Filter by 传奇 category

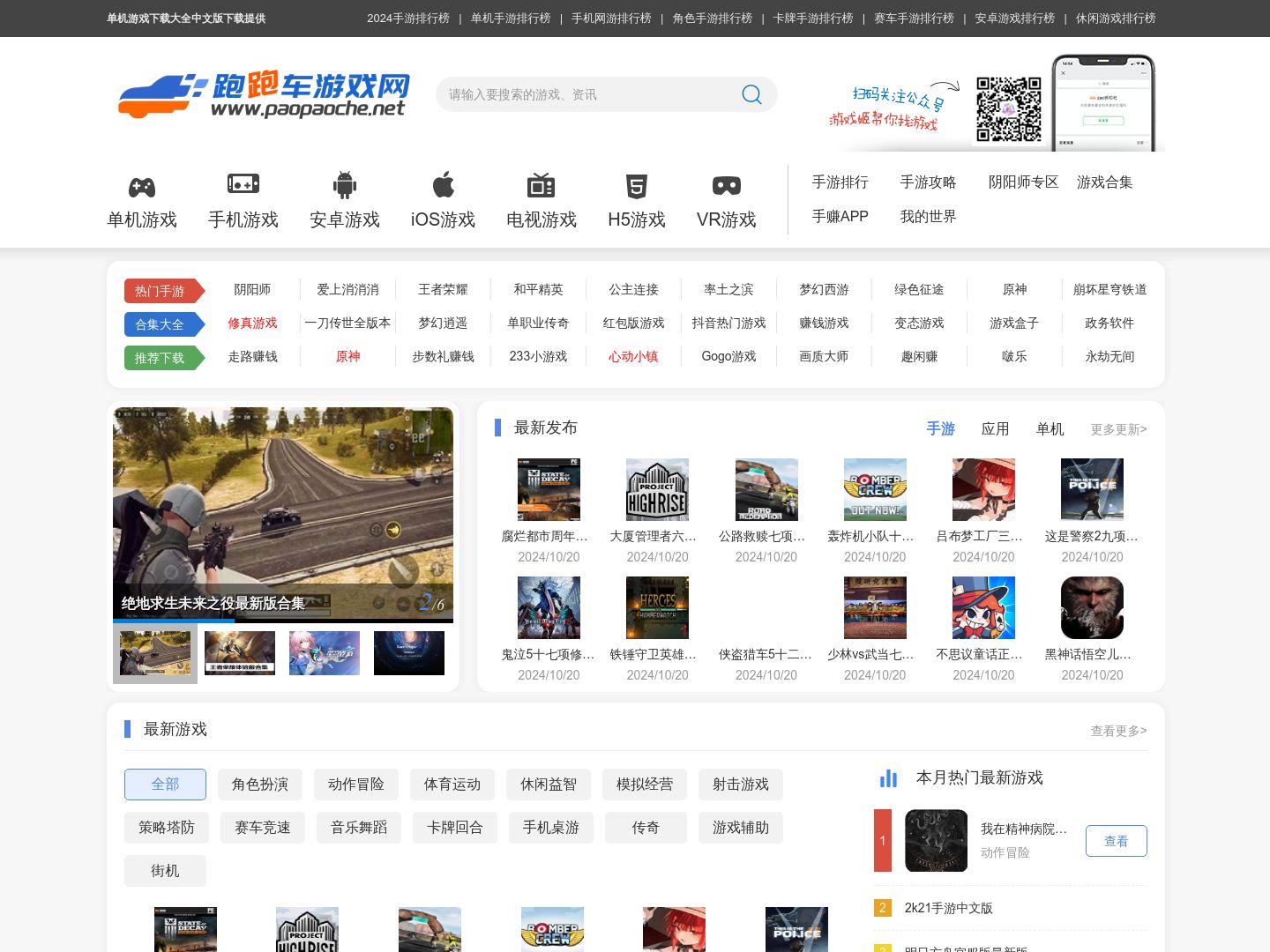pyautogui.click(x=646, y=828)
